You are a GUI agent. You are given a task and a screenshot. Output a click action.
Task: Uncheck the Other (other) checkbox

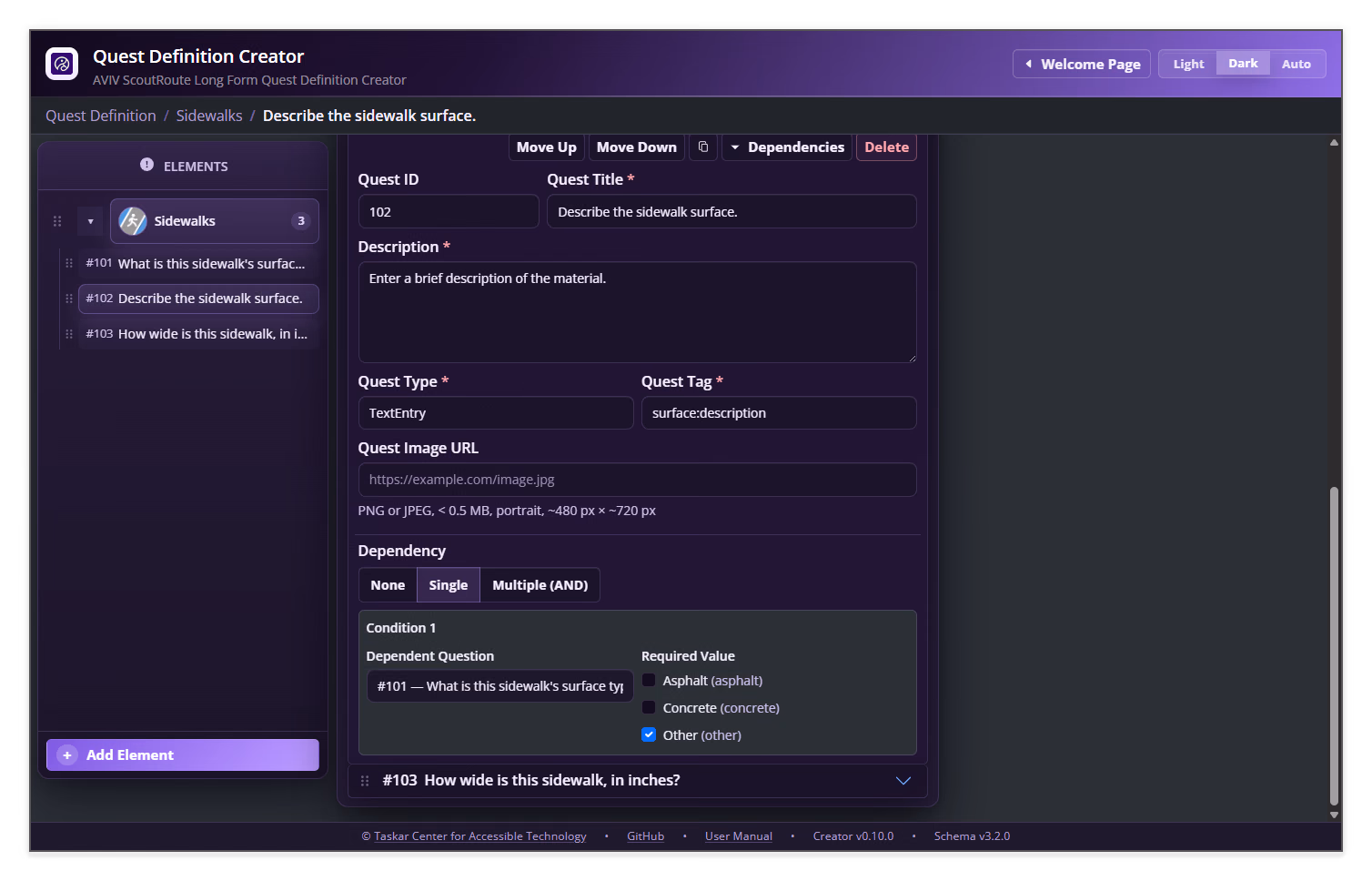(x=649, y=734)
